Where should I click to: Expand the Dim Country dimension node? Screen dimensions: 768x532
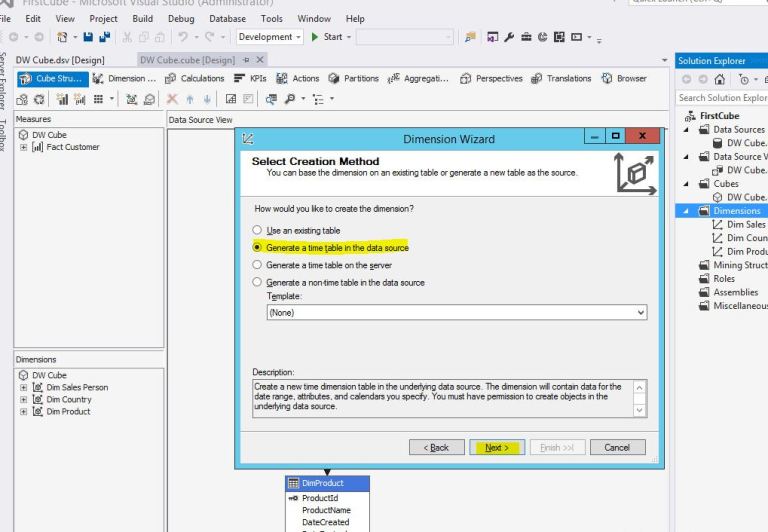tap(23, 399)
